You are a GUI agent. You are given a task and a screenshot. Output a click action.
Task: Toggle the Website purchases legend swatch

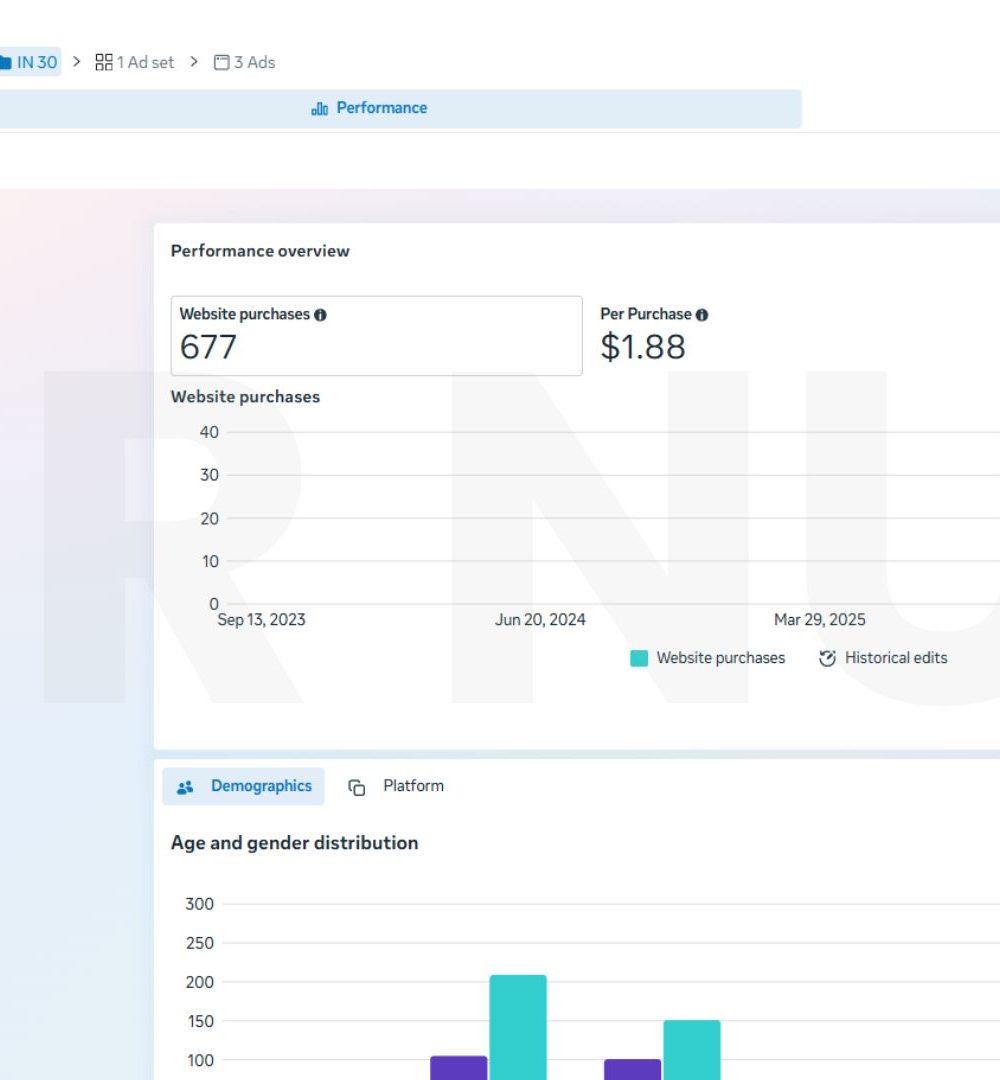pos(639,658)
